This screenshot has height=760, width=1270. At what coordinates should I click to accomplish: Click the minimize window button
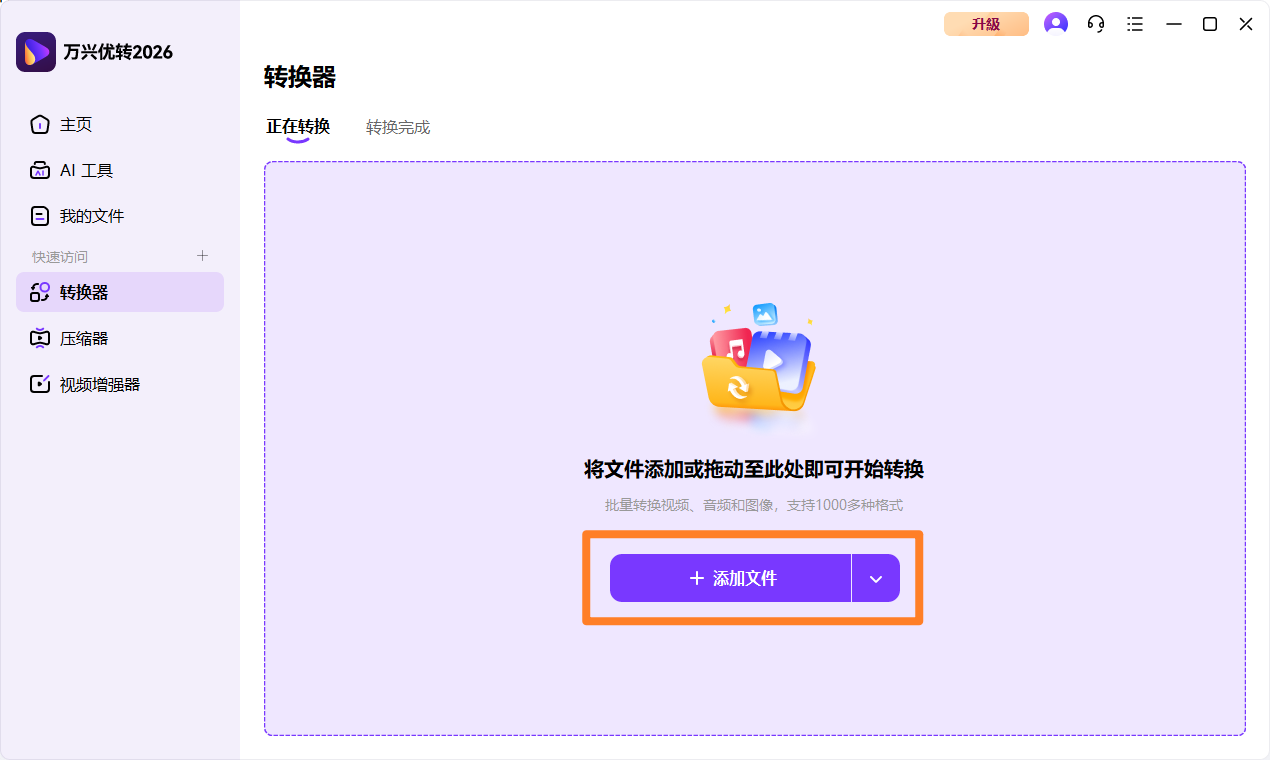pyautogui.click(x=1174, y=23)
